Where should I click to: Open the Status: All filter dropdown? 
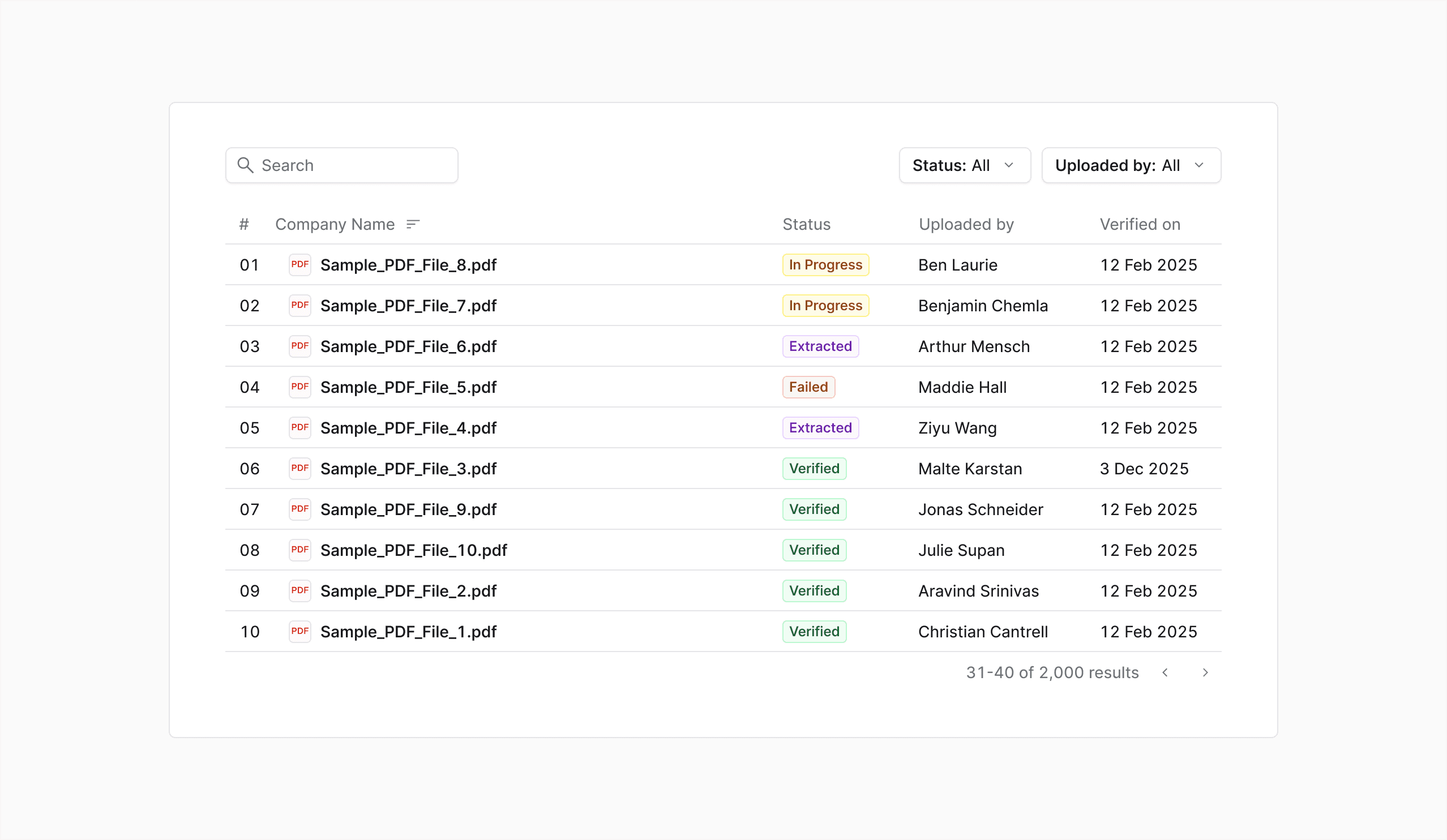tap(965, 165)
